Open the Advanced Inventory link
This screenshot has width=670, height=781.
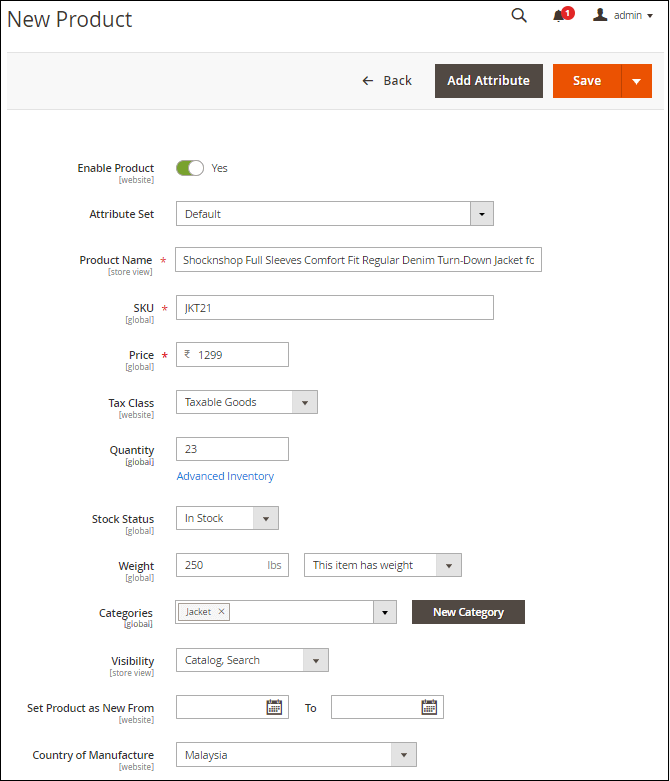[225, 476]
